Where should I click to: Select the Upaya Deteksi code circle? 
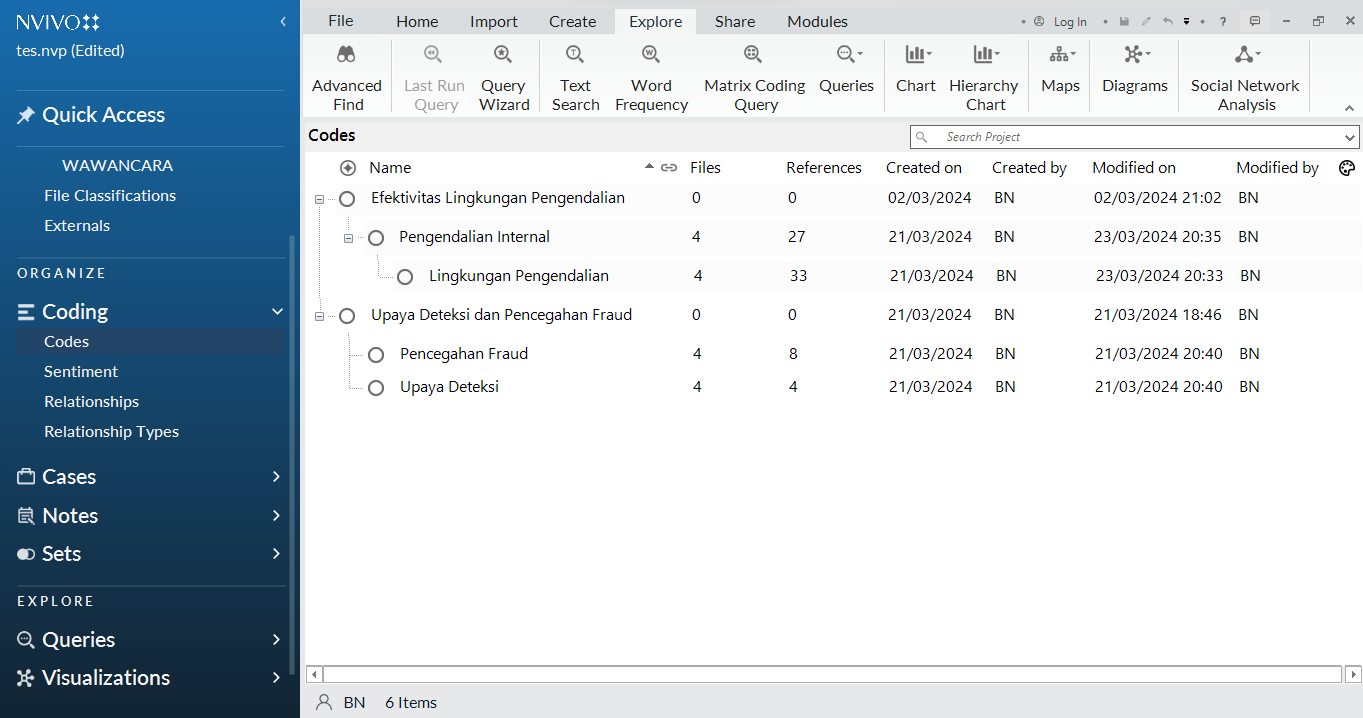376,387
